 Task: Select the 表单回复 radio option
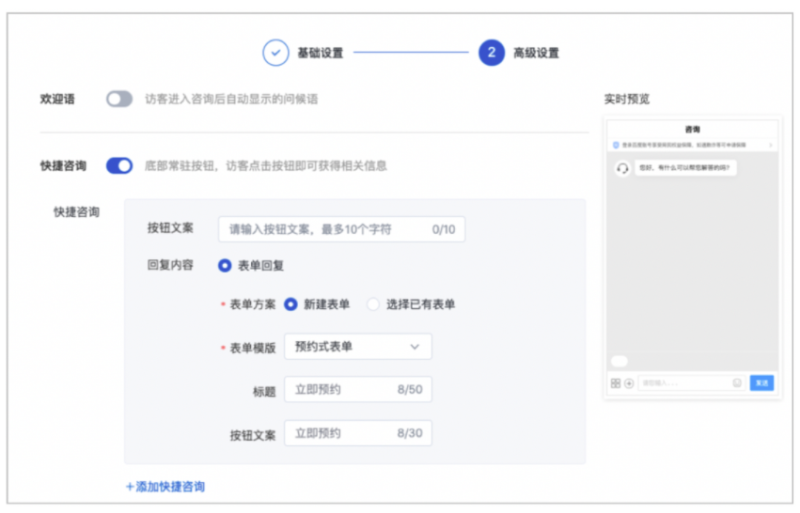[x=225, y=265]
